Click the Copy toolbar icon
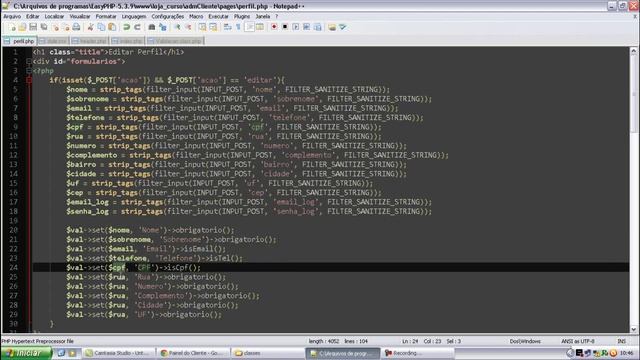 [x=101, y=27]
